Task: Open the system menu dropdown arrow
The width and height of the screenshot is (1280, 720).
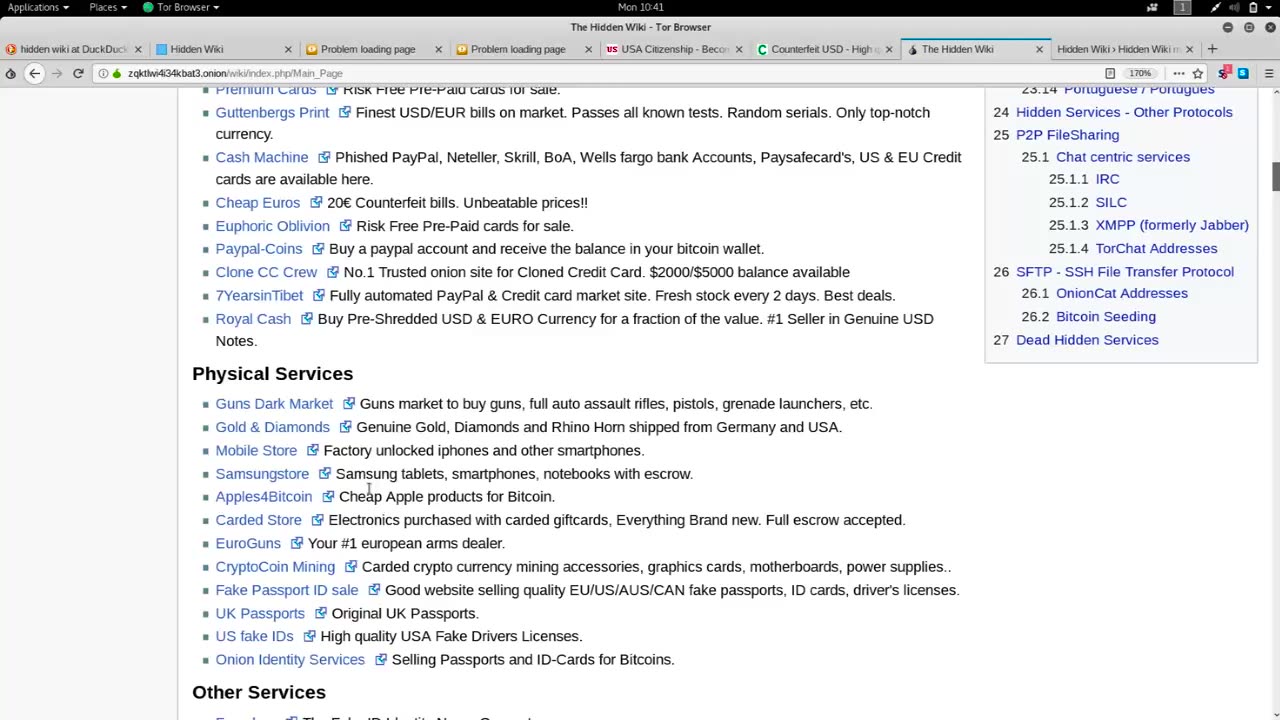Action: (x=1270, y=7)
